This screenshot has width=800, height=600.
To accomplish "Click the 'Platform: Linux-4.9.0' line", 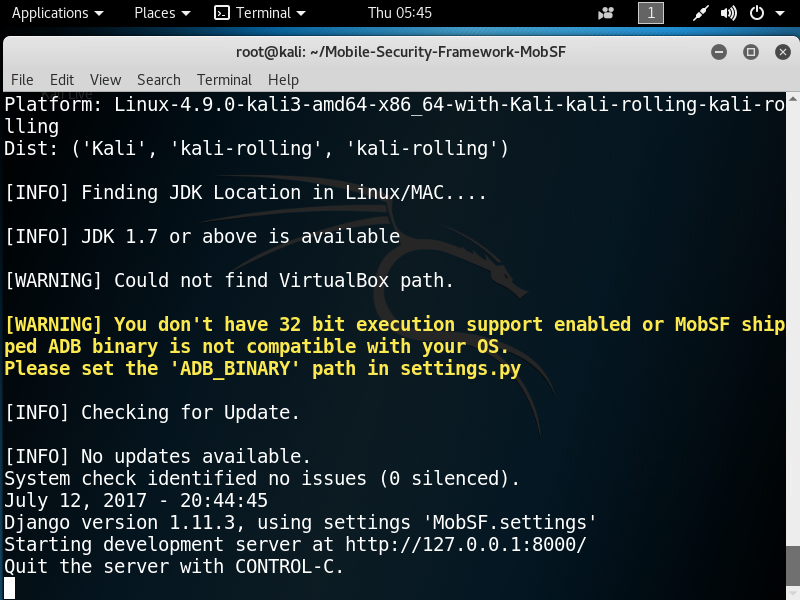I will tap(394, 115).
